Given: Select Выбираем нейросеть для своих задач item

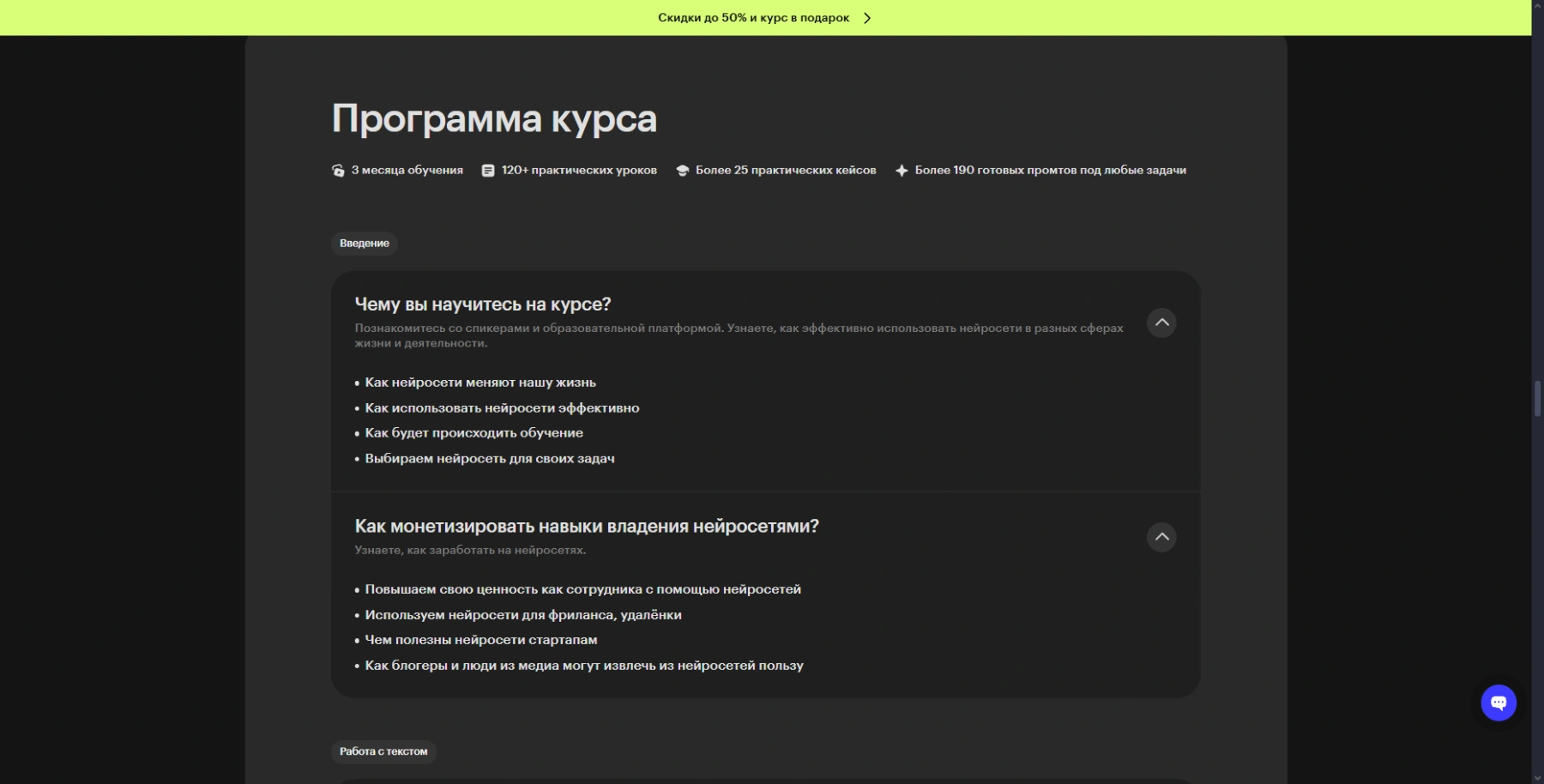Looking at the screenshot, I should tap(490, 459).
